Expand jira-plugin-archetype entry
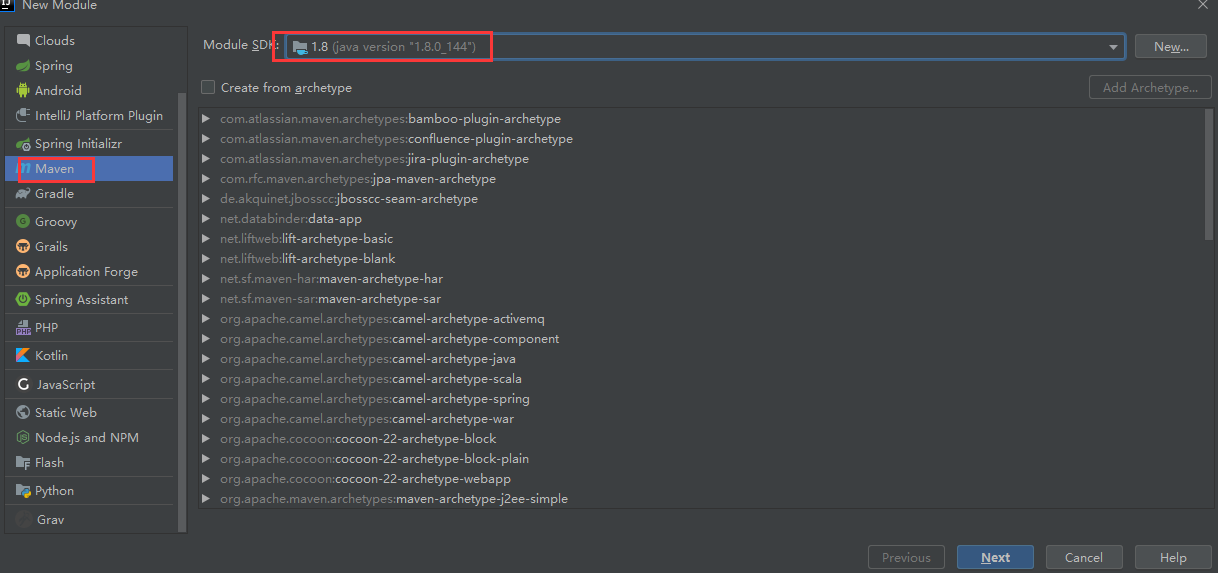 coord(206,159)
